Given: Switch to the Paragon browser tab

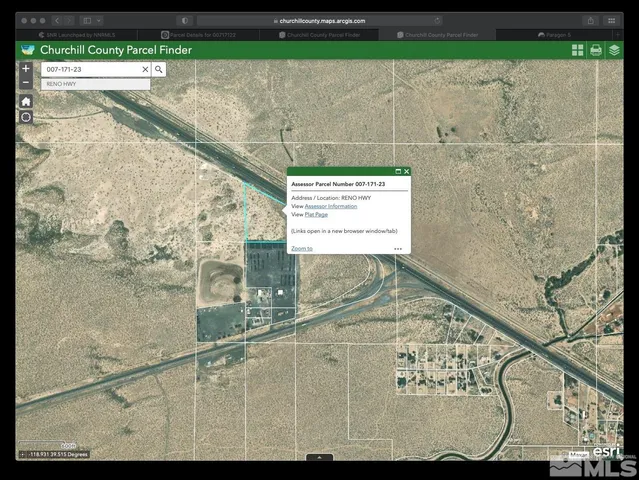Looking at the screenshot, I should (555, 34).
